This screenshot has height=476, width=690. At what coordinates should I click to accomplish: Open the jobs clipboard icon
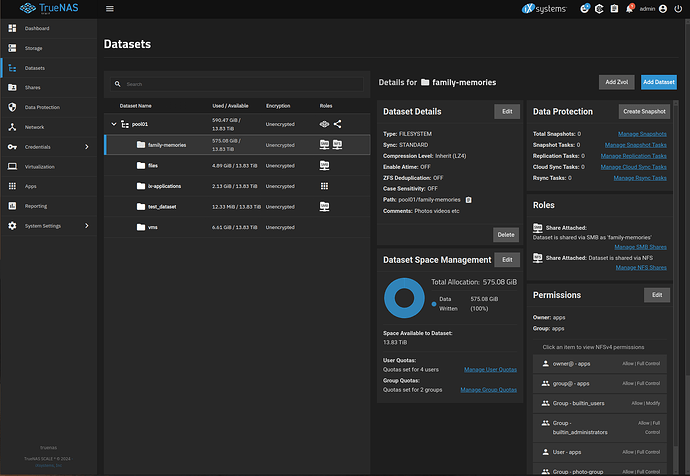point(614,9)
